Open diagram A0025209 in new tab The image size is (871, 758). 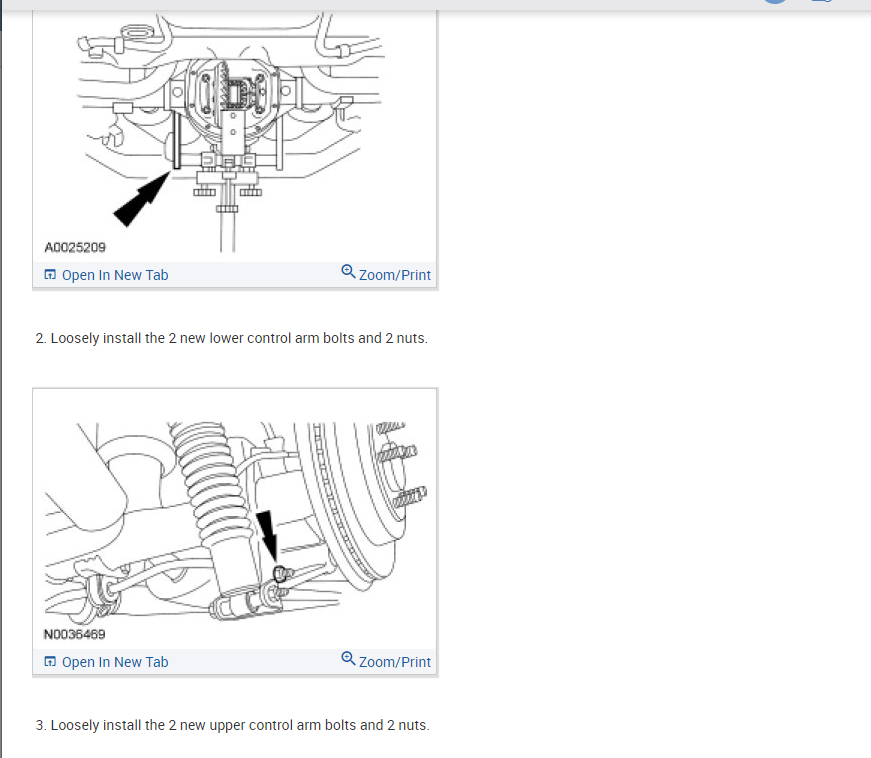(106, 275)
